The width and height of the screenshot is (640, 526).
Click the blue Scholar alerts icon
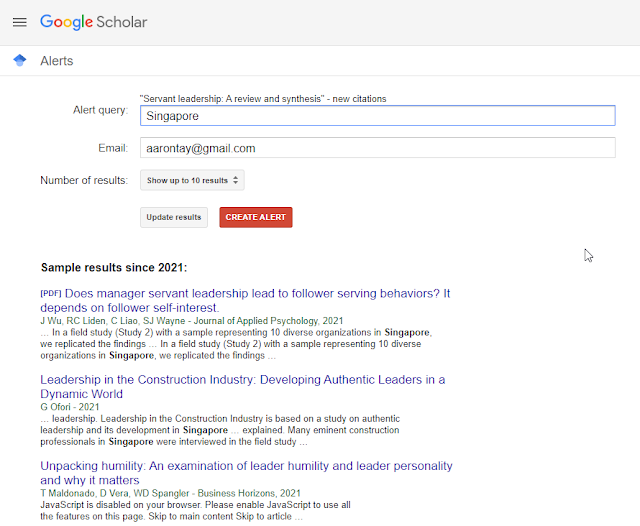pos(20,61)
